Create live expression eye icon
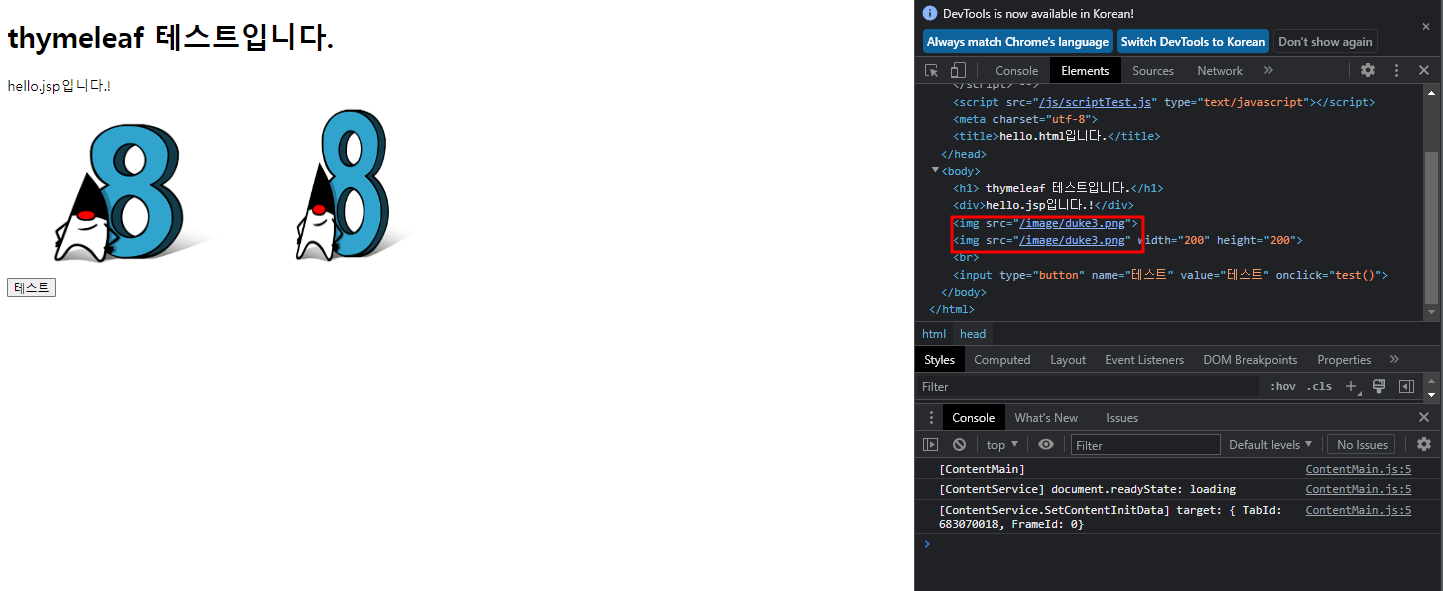1443x591 pixels. 1046,444
